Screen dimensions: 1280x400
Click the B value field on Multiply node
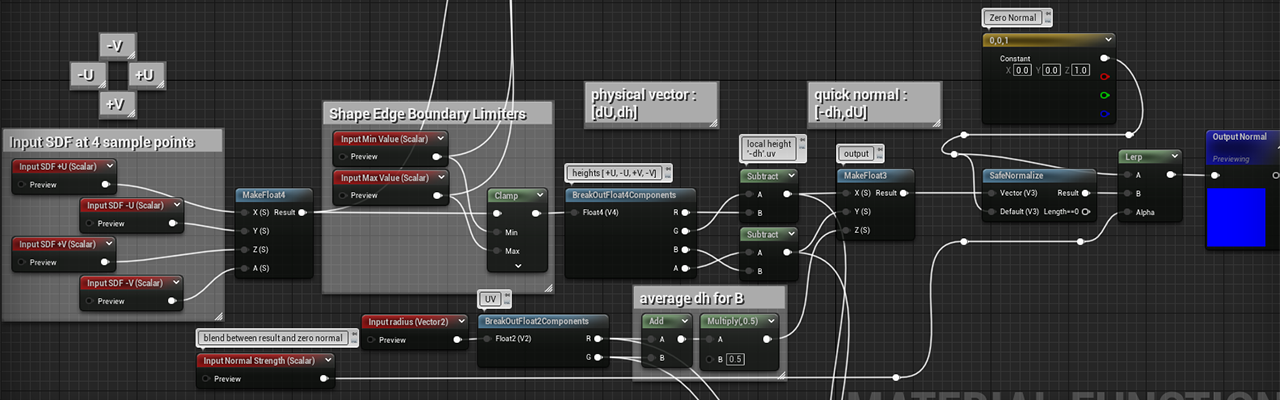pyautogui.click(x=735, y=359)
